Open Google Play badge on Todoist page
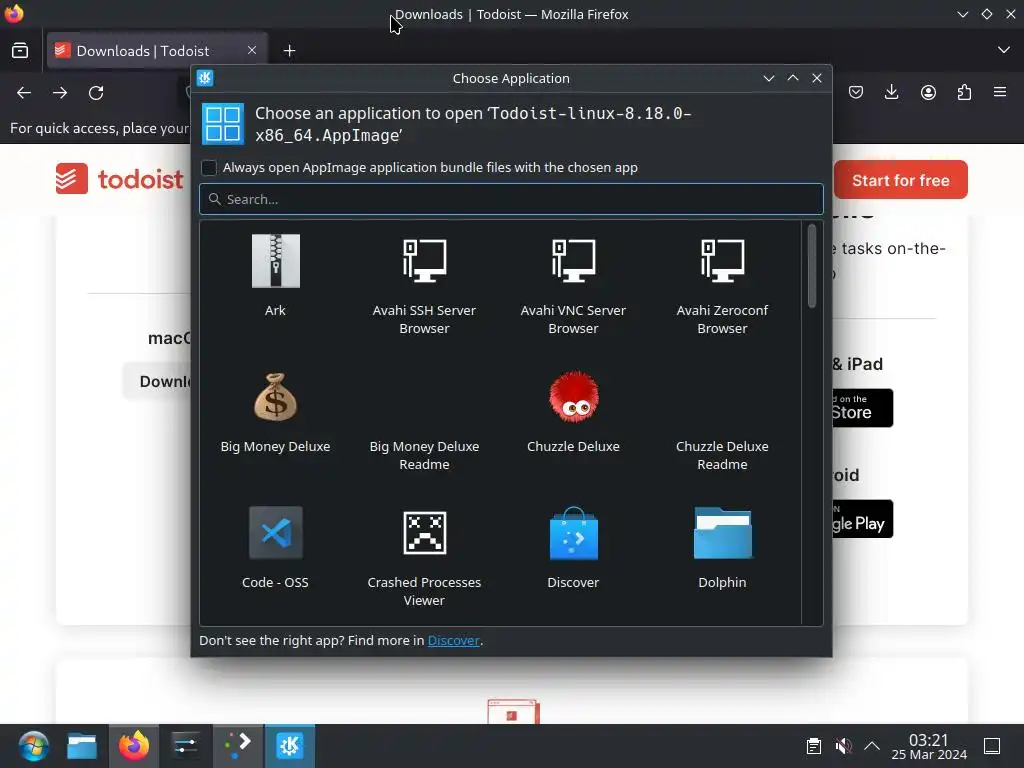Screen dimensions: 1024x768 (861, 519)
